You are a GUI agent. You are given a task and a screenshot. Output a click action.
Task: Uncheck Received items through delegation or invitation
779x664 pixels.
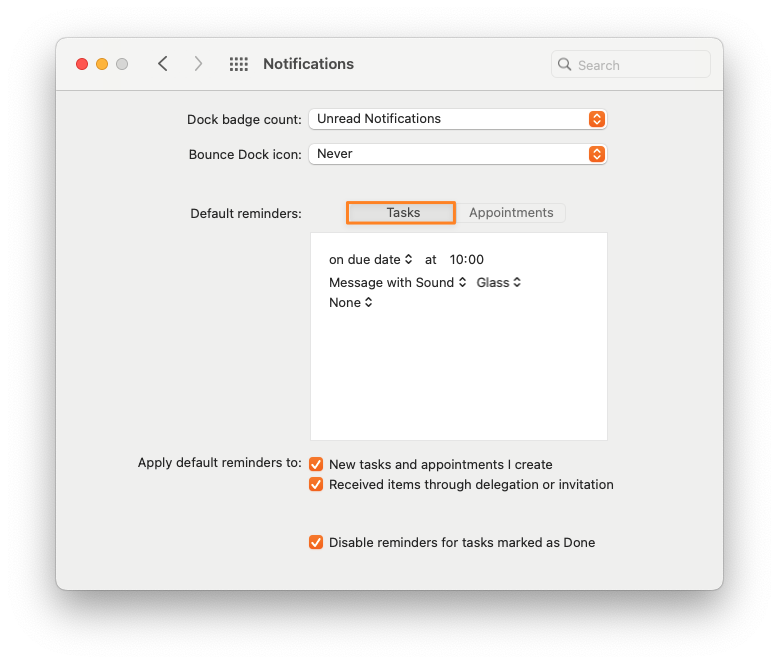pyautogui.click(x=316, y=484)
